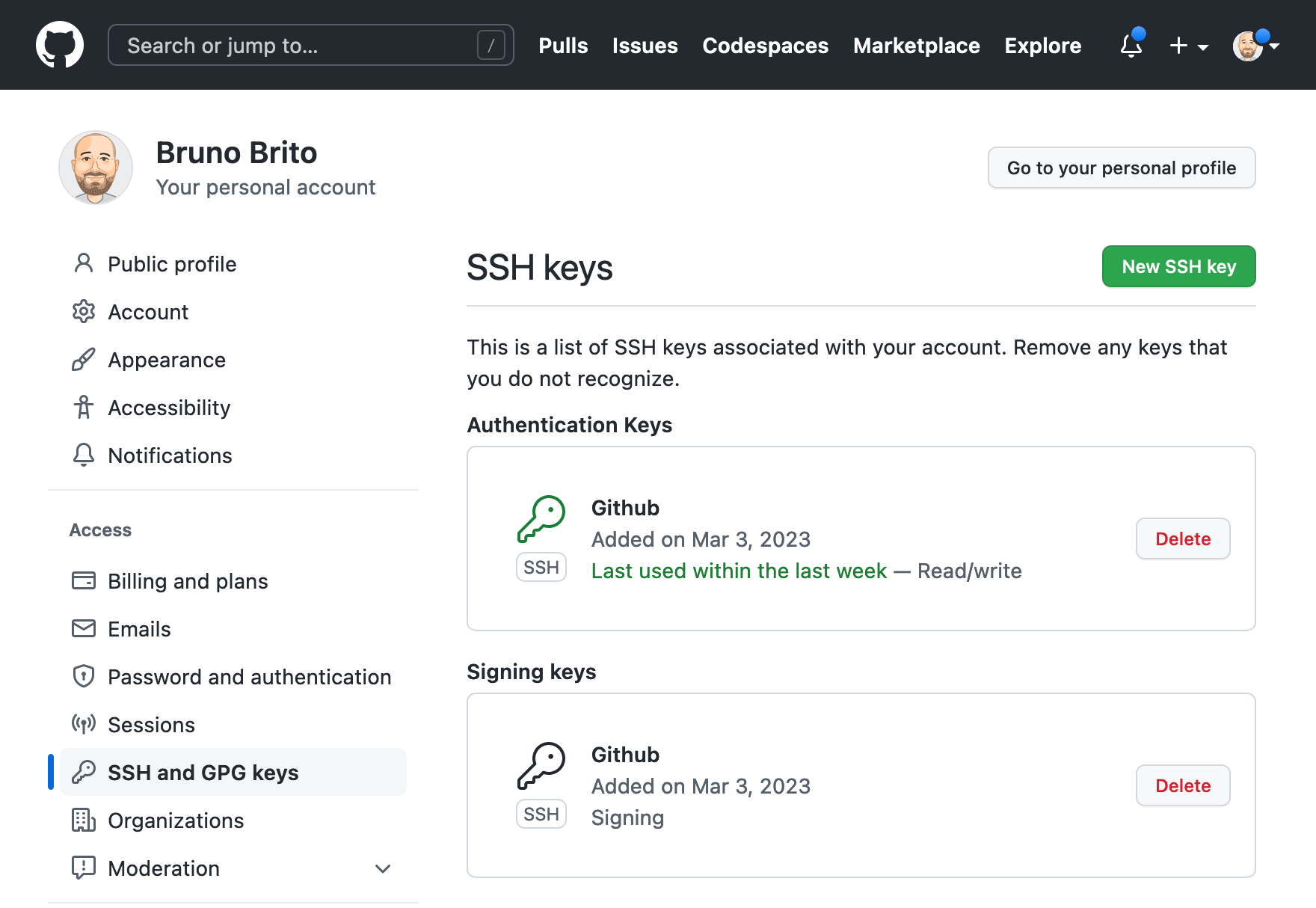Open notifications via the bell icon

pos(1130,46)
